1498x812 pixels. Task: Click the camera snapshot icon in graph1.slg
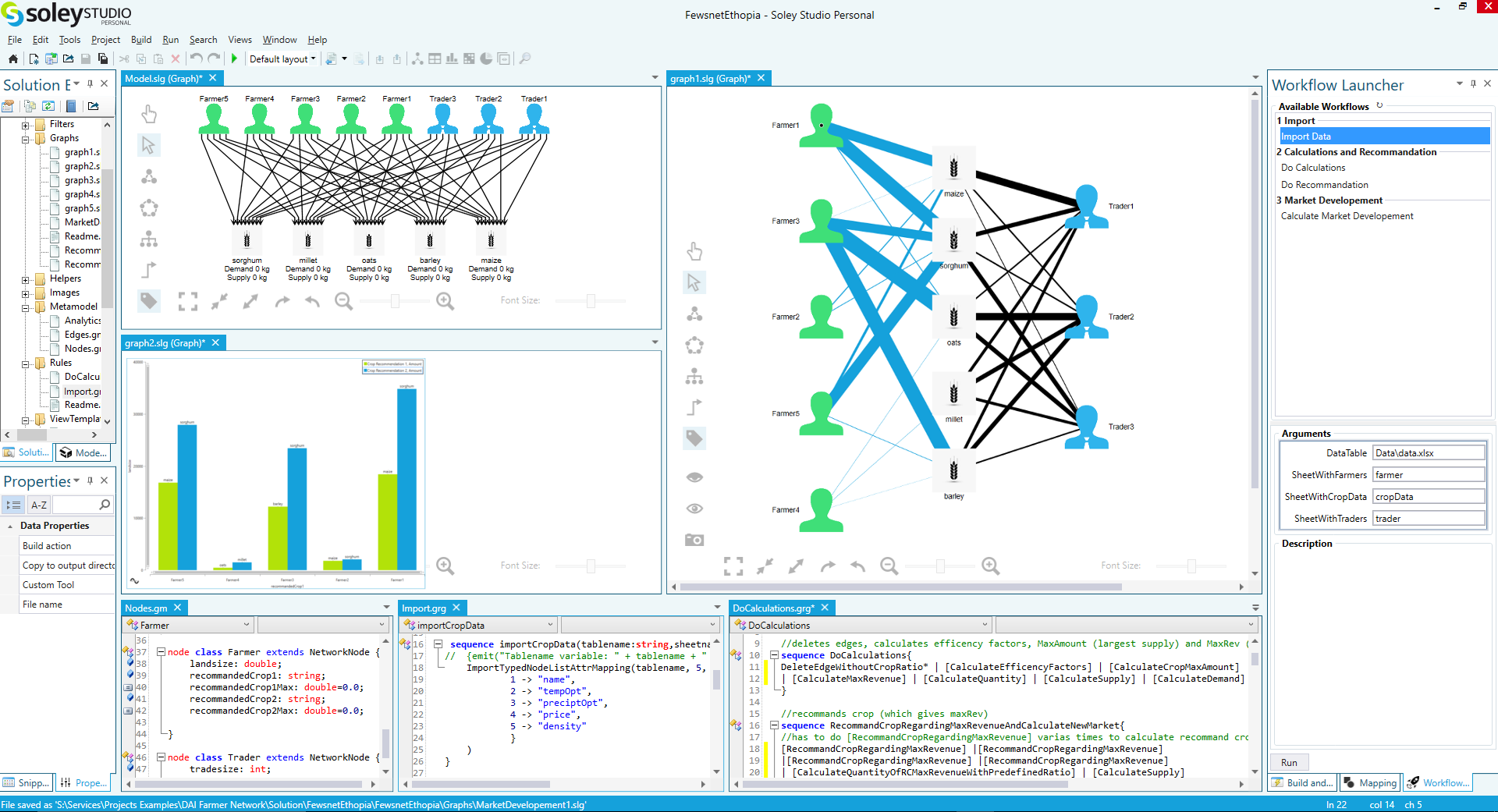(694, 540)
